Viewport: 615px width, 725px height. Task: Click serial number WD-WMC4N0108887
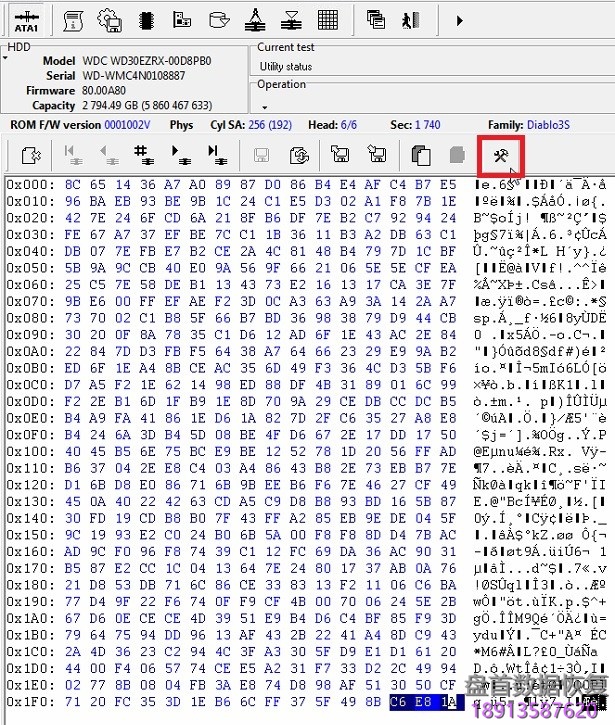click(134, 76)
